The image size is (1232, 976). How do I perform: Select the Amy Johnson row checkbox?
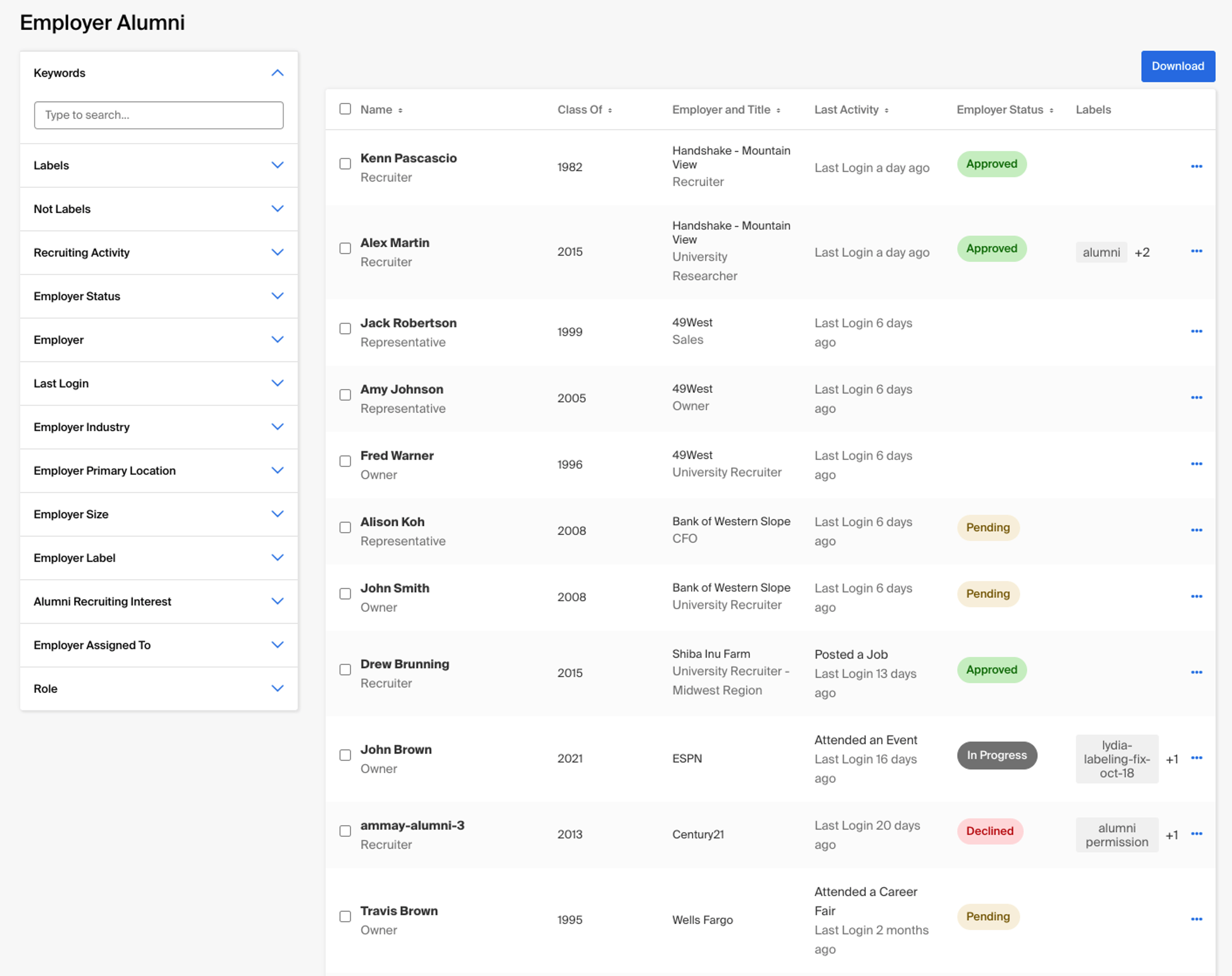pos(345,395)
